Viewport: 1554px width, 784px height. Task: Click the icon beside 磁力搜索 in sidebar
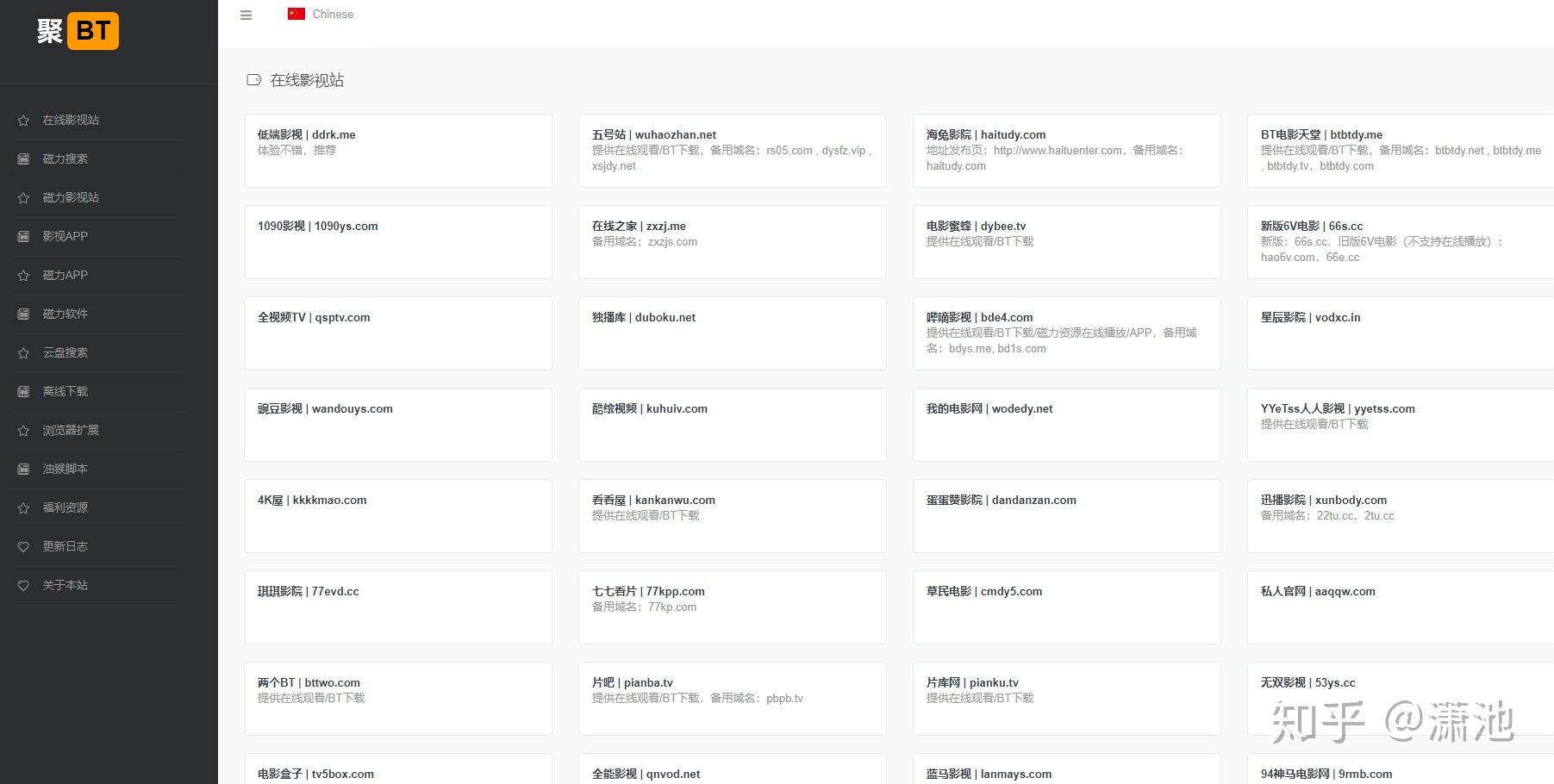pyautogui.click(x=23, y=159)
